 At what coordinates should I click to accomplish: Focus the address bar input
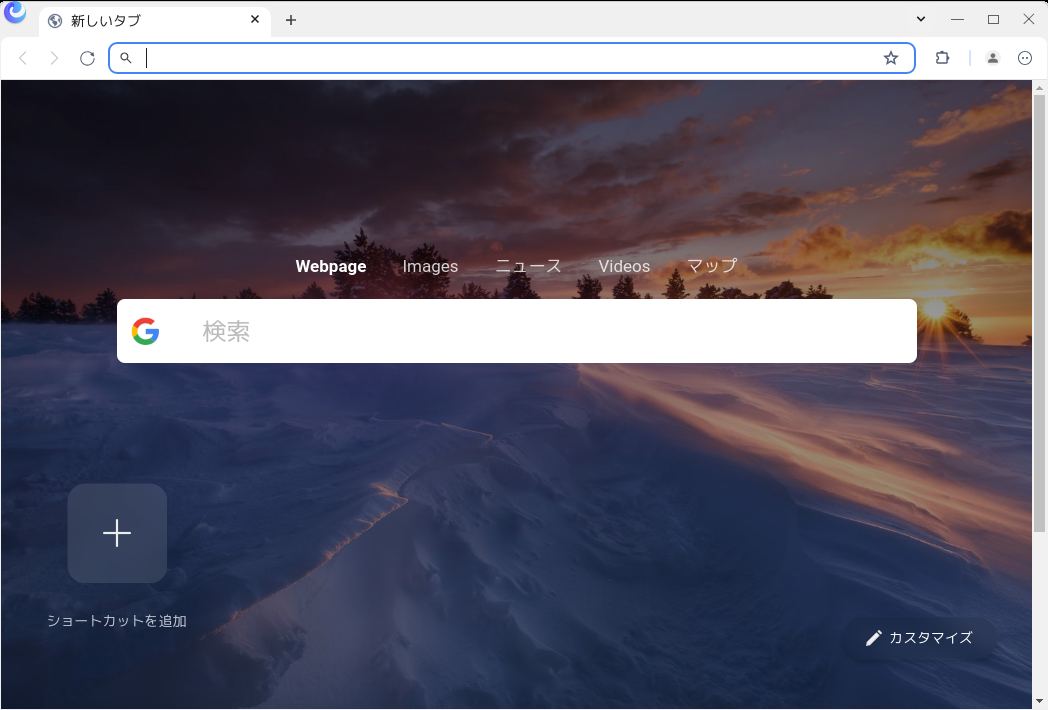click(511, 58)
